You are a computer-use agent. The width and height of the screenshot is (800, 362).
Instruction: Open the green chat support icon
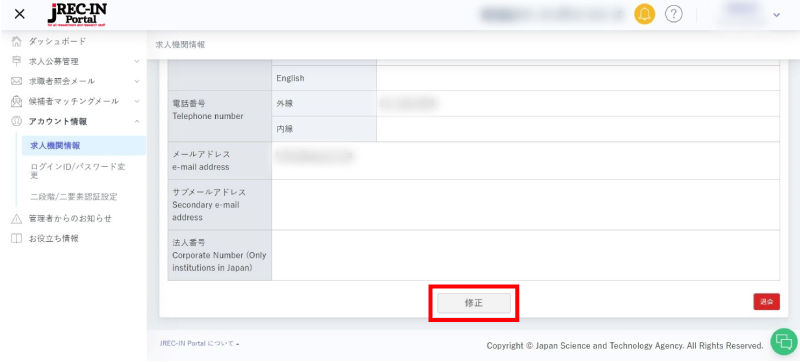pyautogui.click(x=784, y=342)
